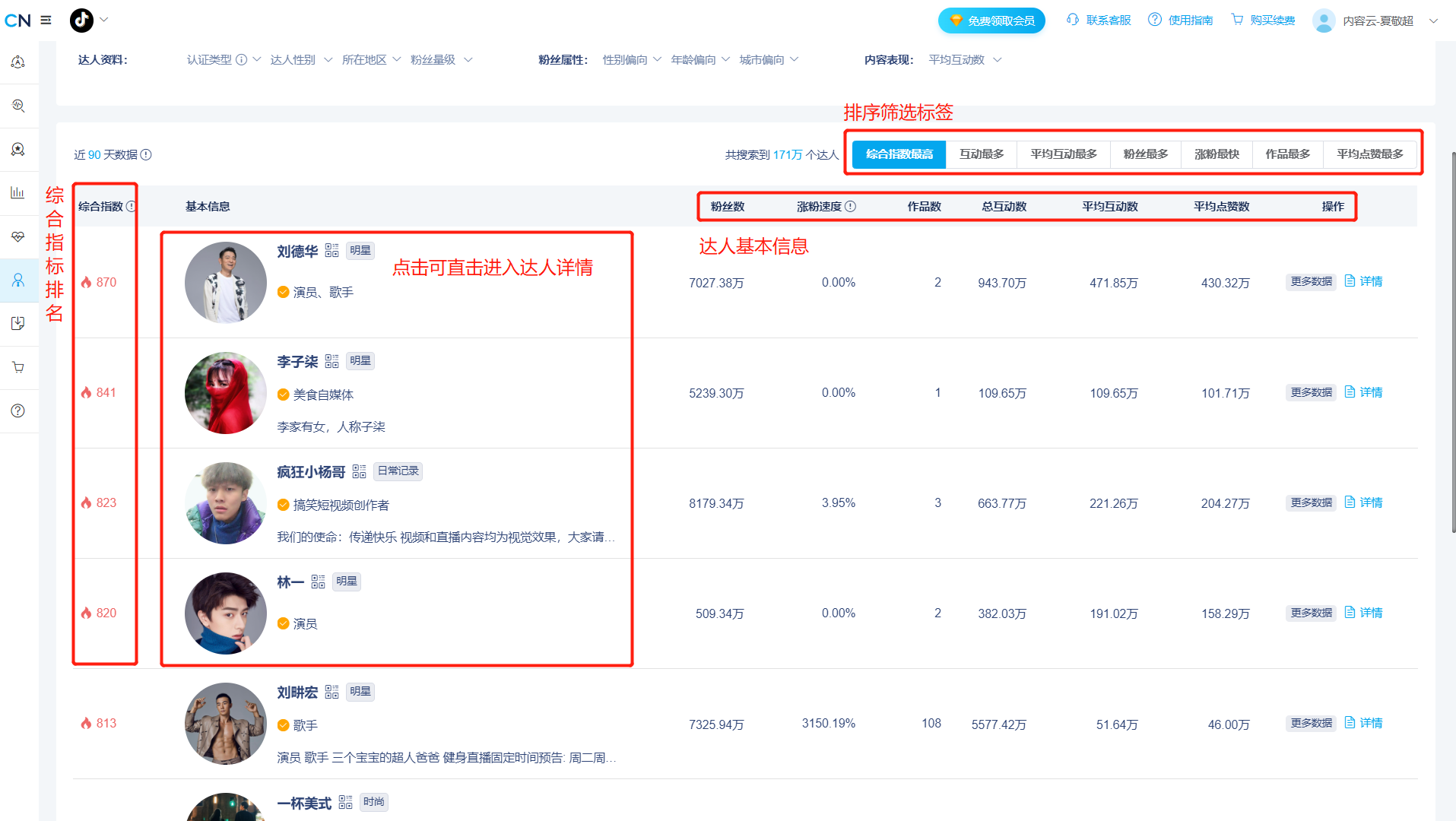Select the 互动最多 sort tab
This screenshot has width=1456, height=821.
click(x=982, y=154)
